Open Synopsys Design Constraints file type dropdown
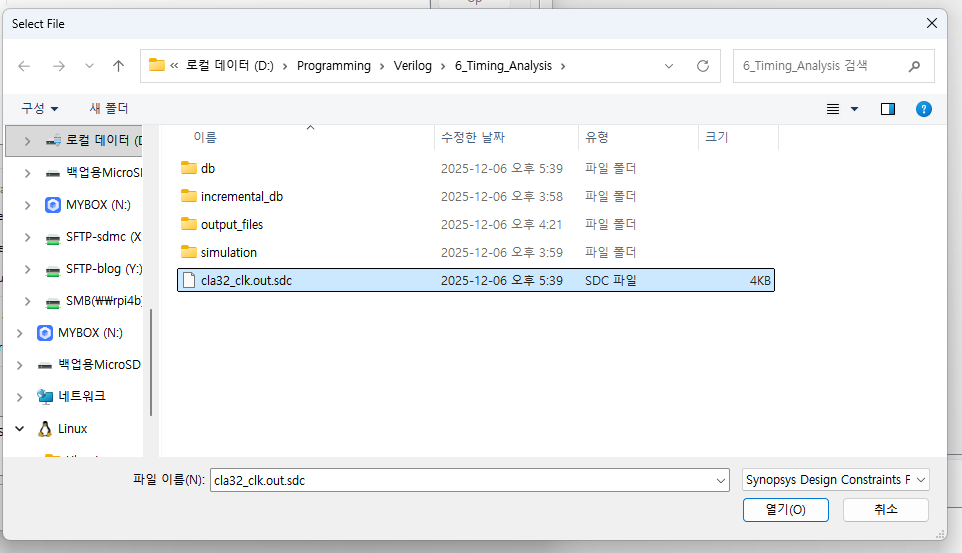The height and width of the screenshot is (553, 962). pyautogui.click(x=836, y=479)
